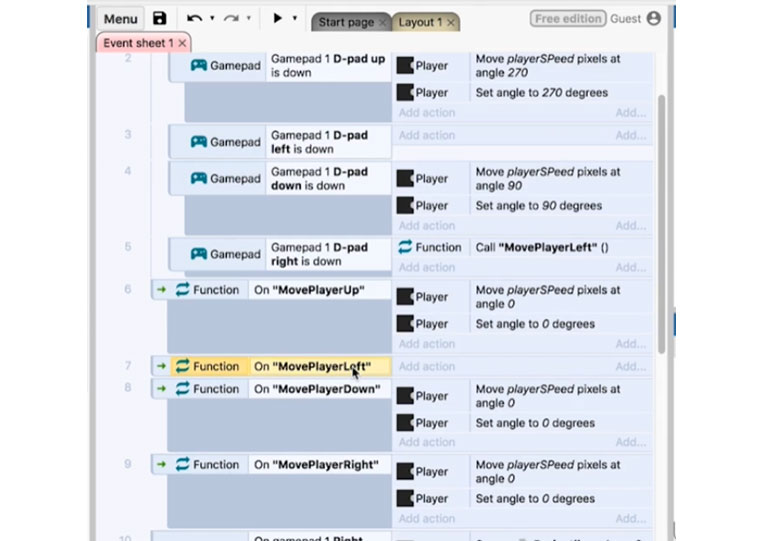Click first Player icon in MovePlayerRight actions
763x541 pixels.
405,471
